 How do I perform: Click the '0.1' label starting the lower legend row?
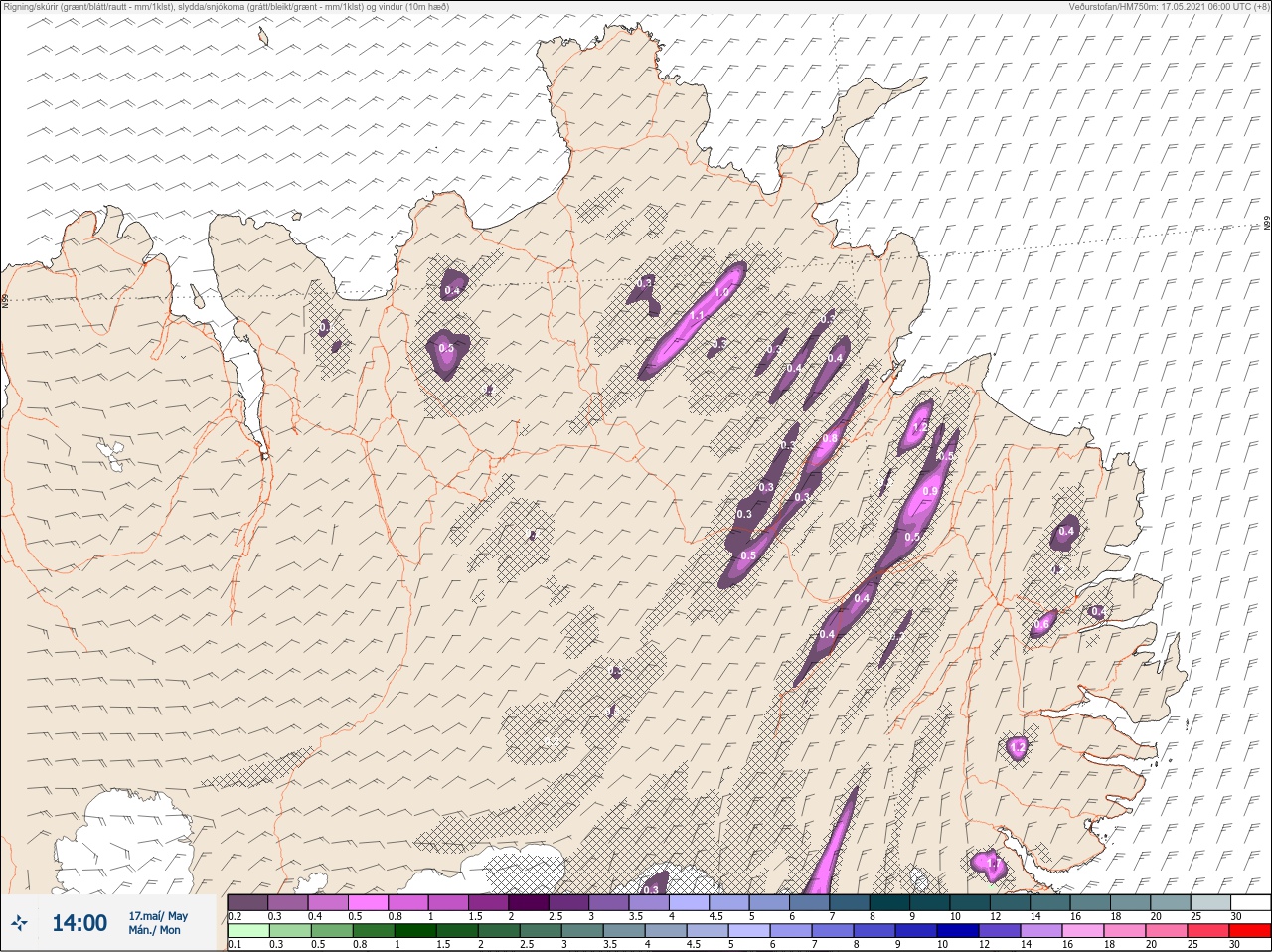(235, 944)
